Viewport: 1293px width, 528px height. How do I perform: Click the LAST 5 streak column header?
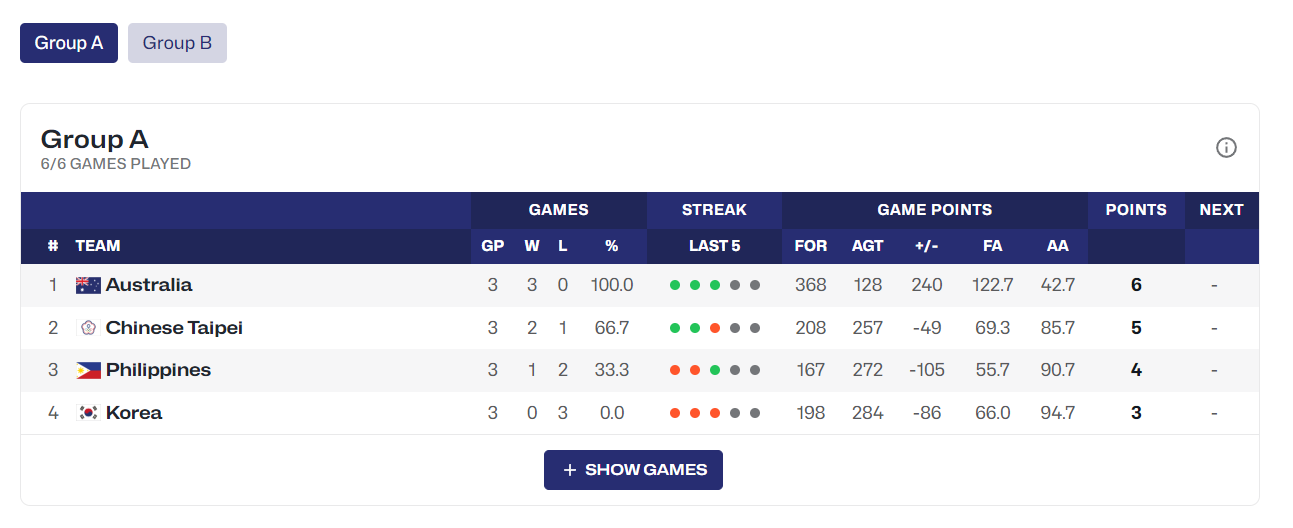pyautogui.click(x=714, y=246)
